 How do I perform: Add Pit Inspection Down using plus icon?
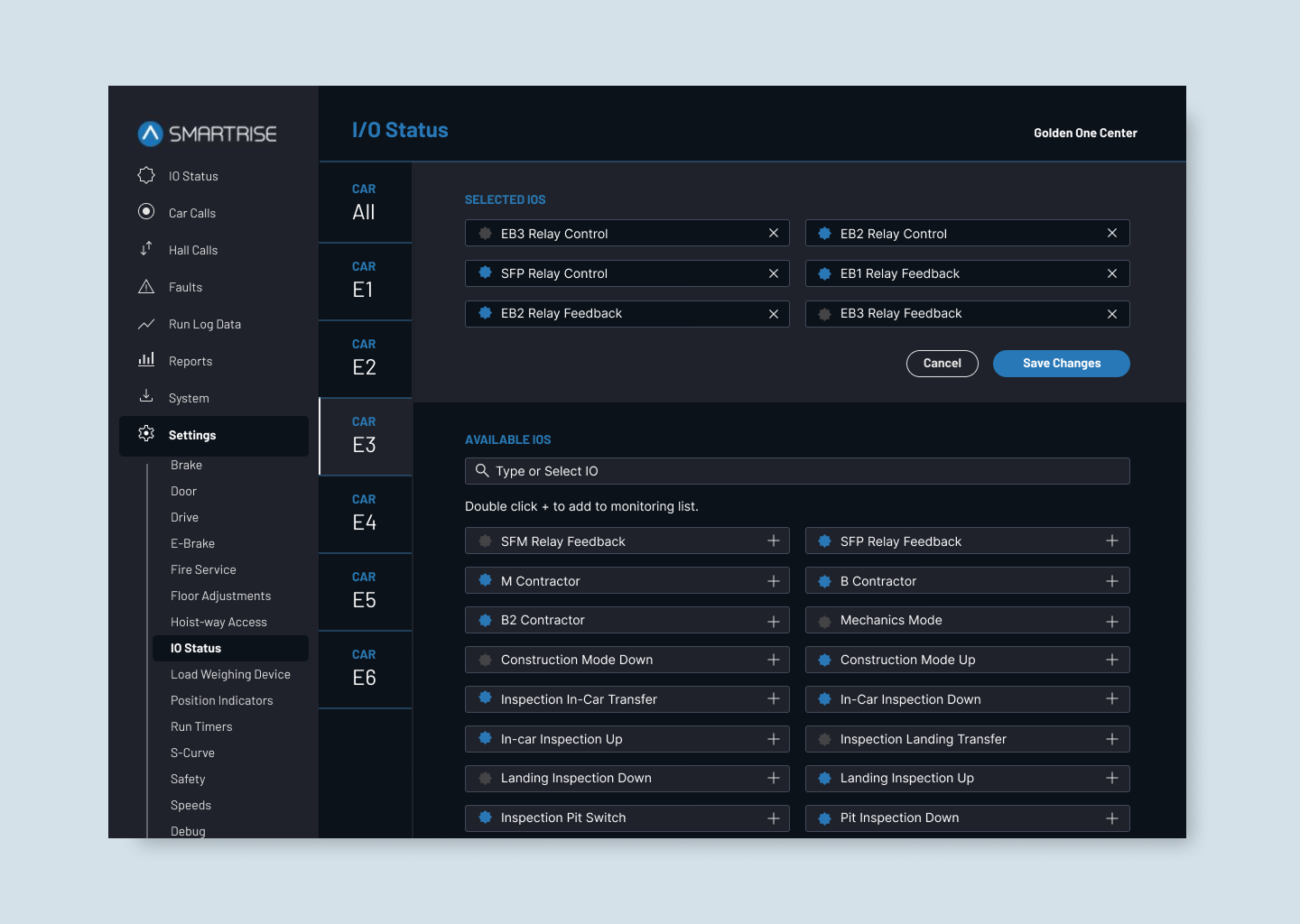point(1112,818)
